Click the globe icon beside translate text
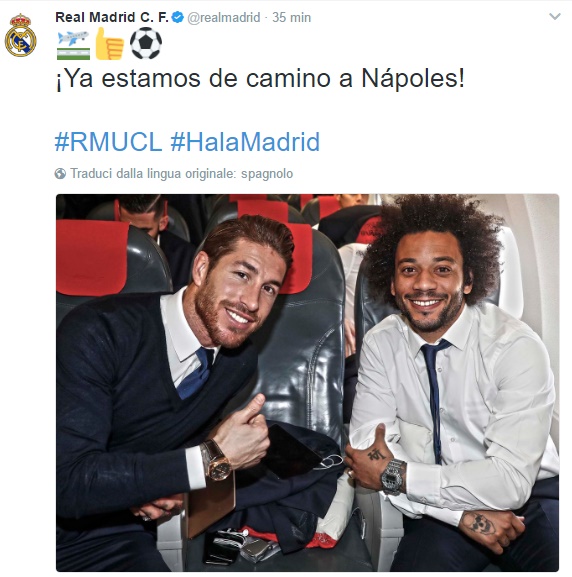This screenshot has width=572, height=577. (x=60, y=173)
